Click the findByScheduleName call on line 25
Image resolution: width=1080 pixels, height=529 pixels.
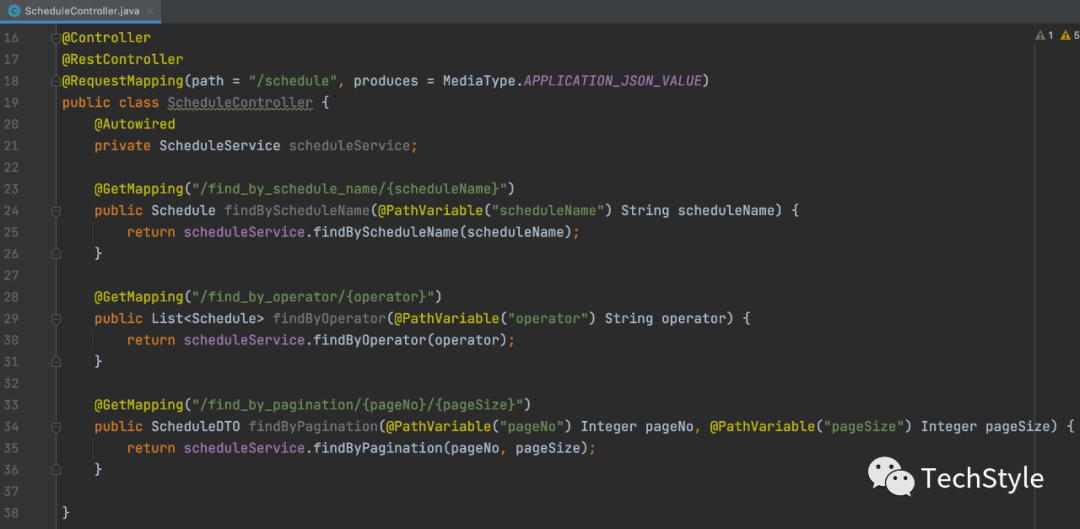pyautogui.click(x=386, y=232)
